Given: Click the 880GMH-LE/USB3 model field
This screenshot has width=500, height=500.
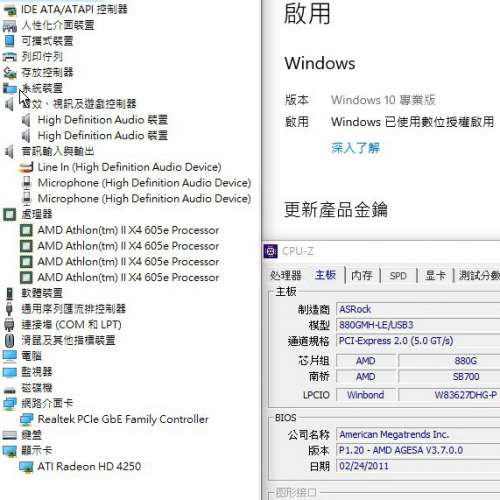Looking at the screenshot, I should (418, 325).
